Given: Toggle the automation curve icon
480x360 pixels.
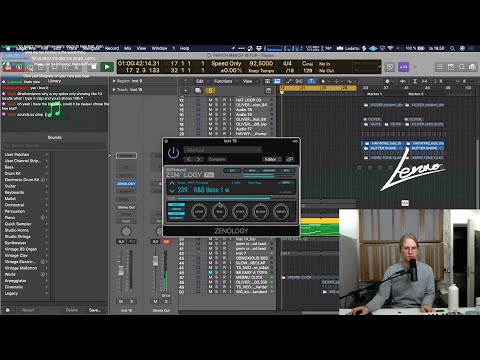Looking at the screenshot, I should click(289, 81).
